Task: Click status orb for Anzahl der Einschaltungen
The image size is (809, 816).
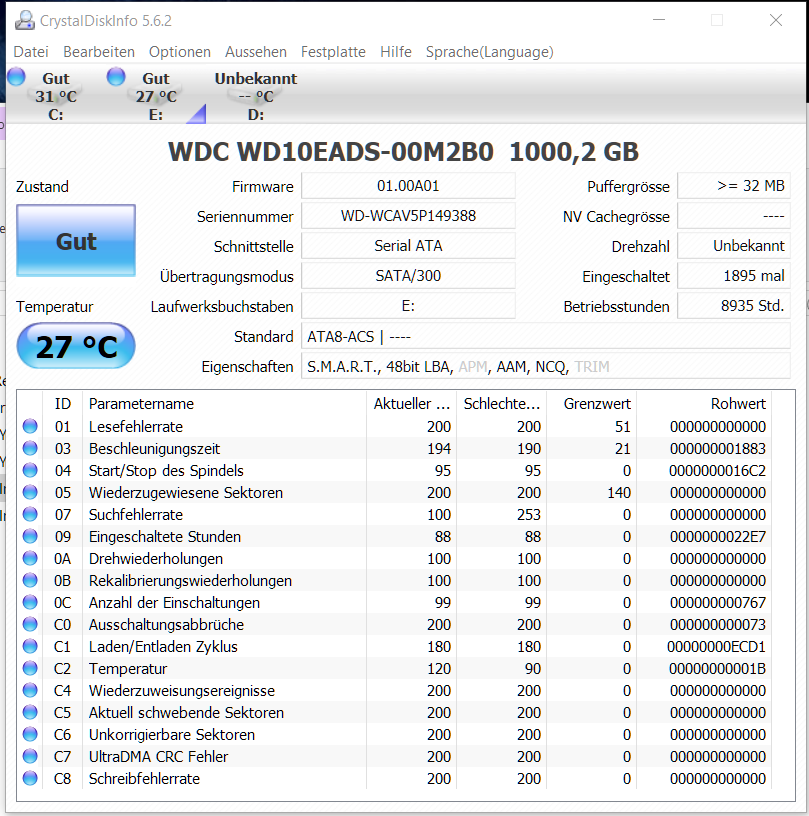Action: pos(30,602)
